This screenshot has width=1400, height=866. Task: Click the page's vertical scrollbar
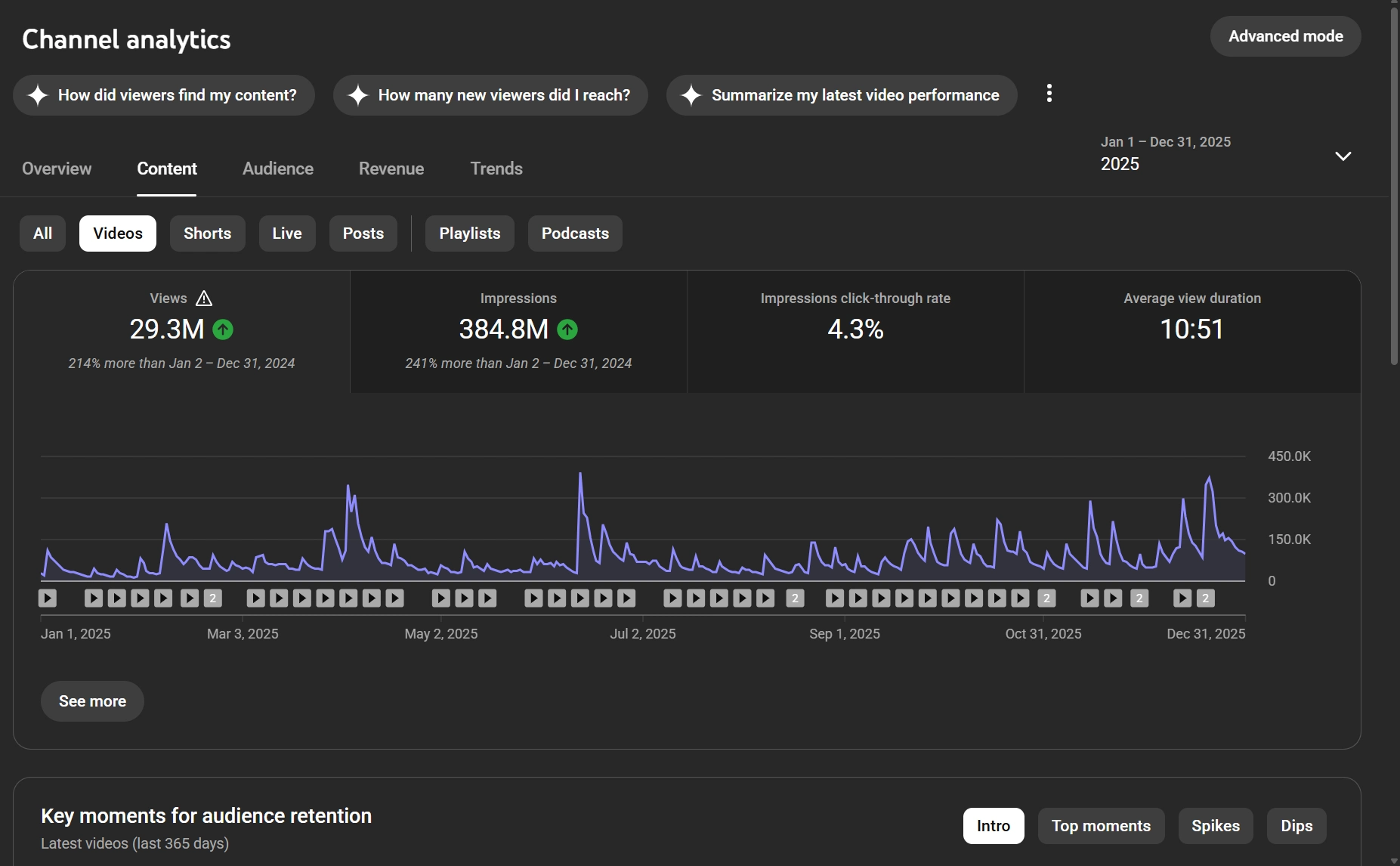pyautogui.click(x=1394, y=189)
